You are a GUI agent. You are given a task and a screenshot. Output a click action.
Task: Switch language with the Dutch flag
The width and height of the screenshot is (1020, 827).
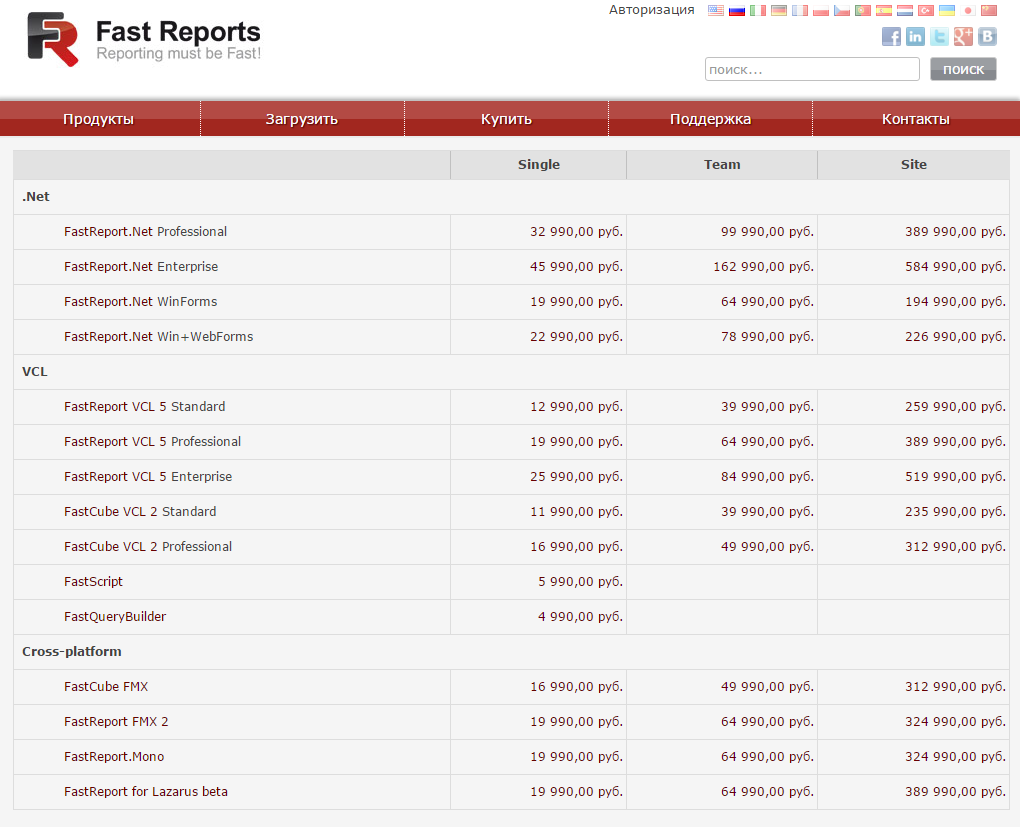(x=905, y=10)
